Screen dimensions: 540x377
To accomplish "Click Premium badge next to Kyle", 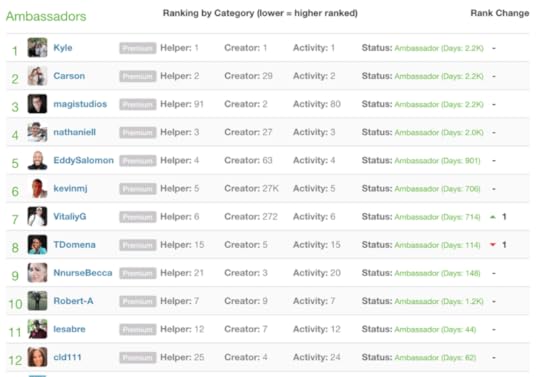I will 138,48.
